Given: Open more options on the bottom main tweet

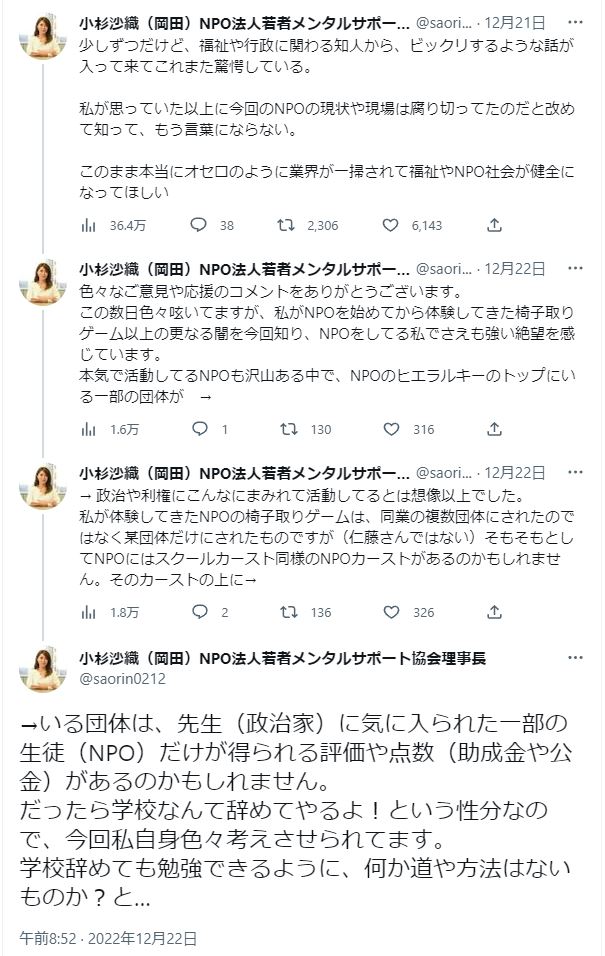Looking at the screenshot, I should coord(575,657).
